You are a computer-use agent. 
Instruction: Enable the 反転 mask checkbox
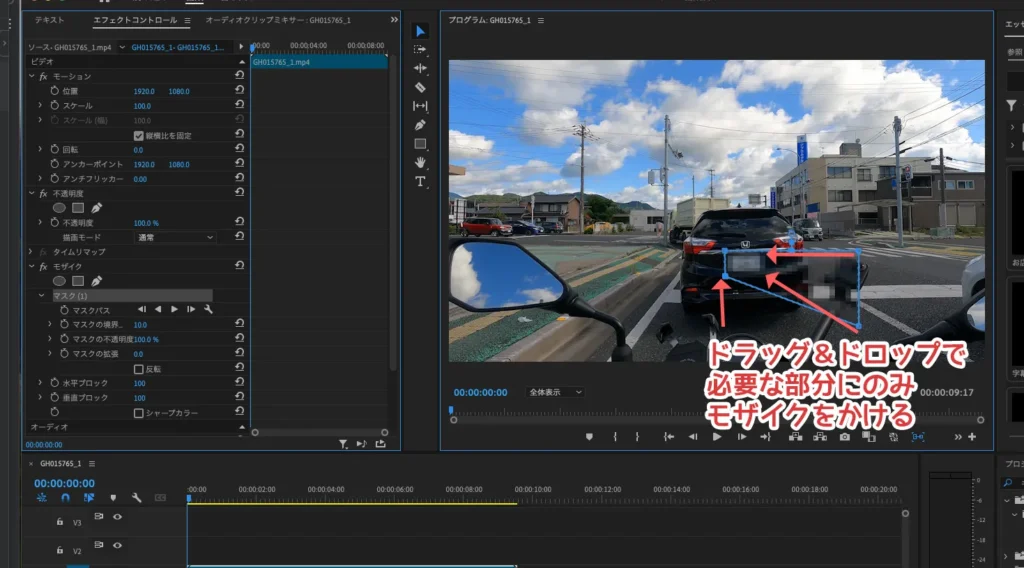139,369
